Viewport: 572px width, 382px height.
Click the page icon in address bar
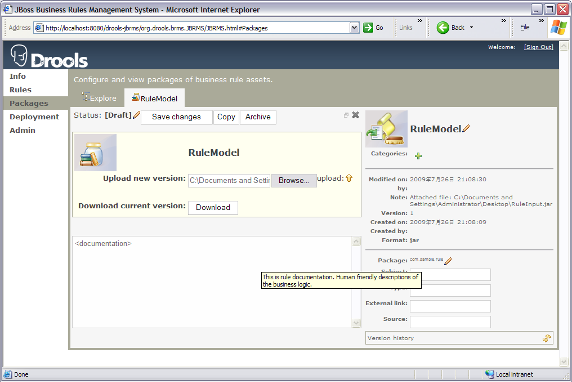[x=39, y=28]
